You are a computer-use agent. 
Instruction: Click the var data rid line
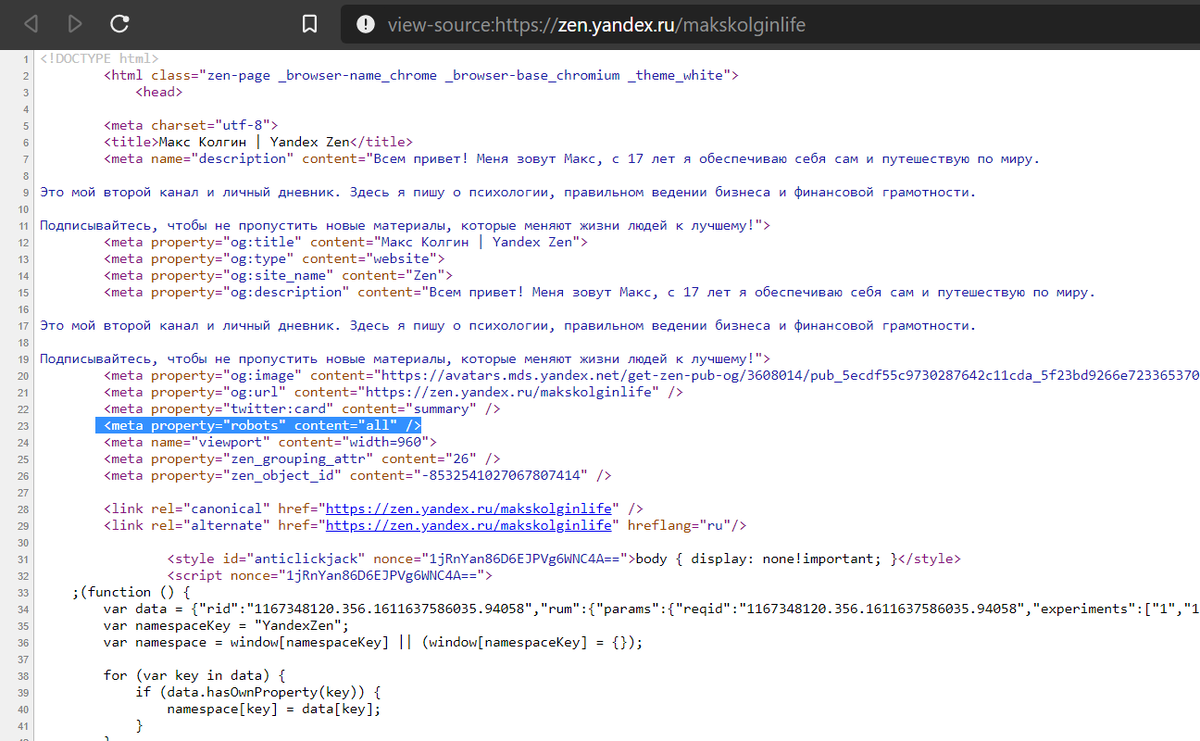pos(651,609)
